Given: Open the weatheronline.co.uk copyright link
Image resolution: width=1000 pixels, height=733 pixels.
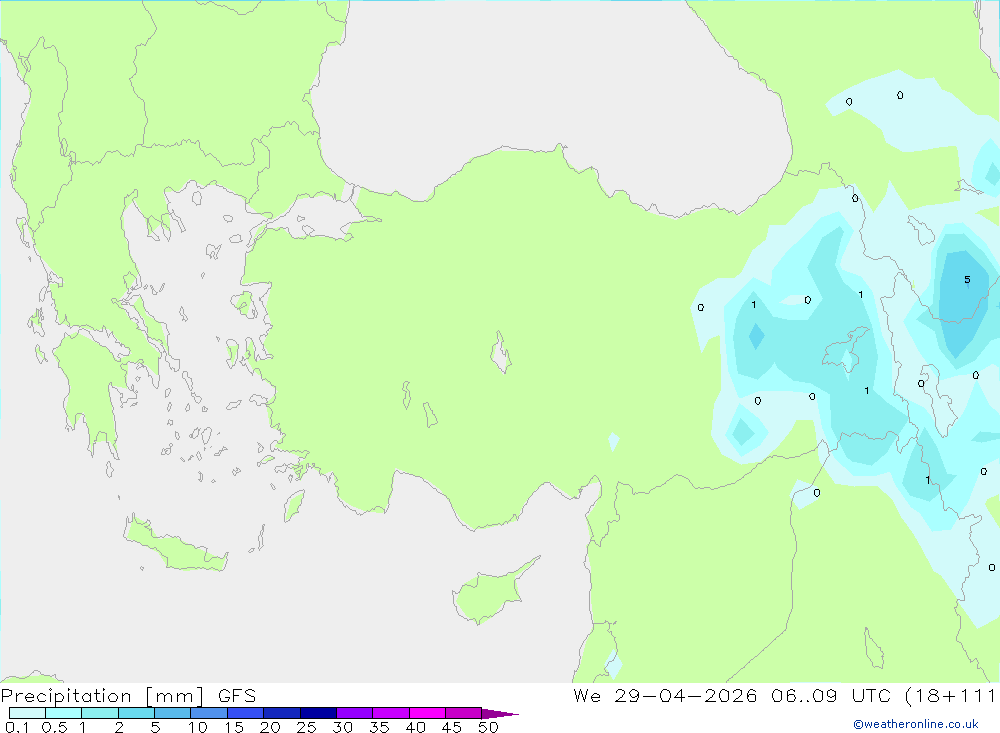Looking at the screenshot, I should (x=916, y=724).
